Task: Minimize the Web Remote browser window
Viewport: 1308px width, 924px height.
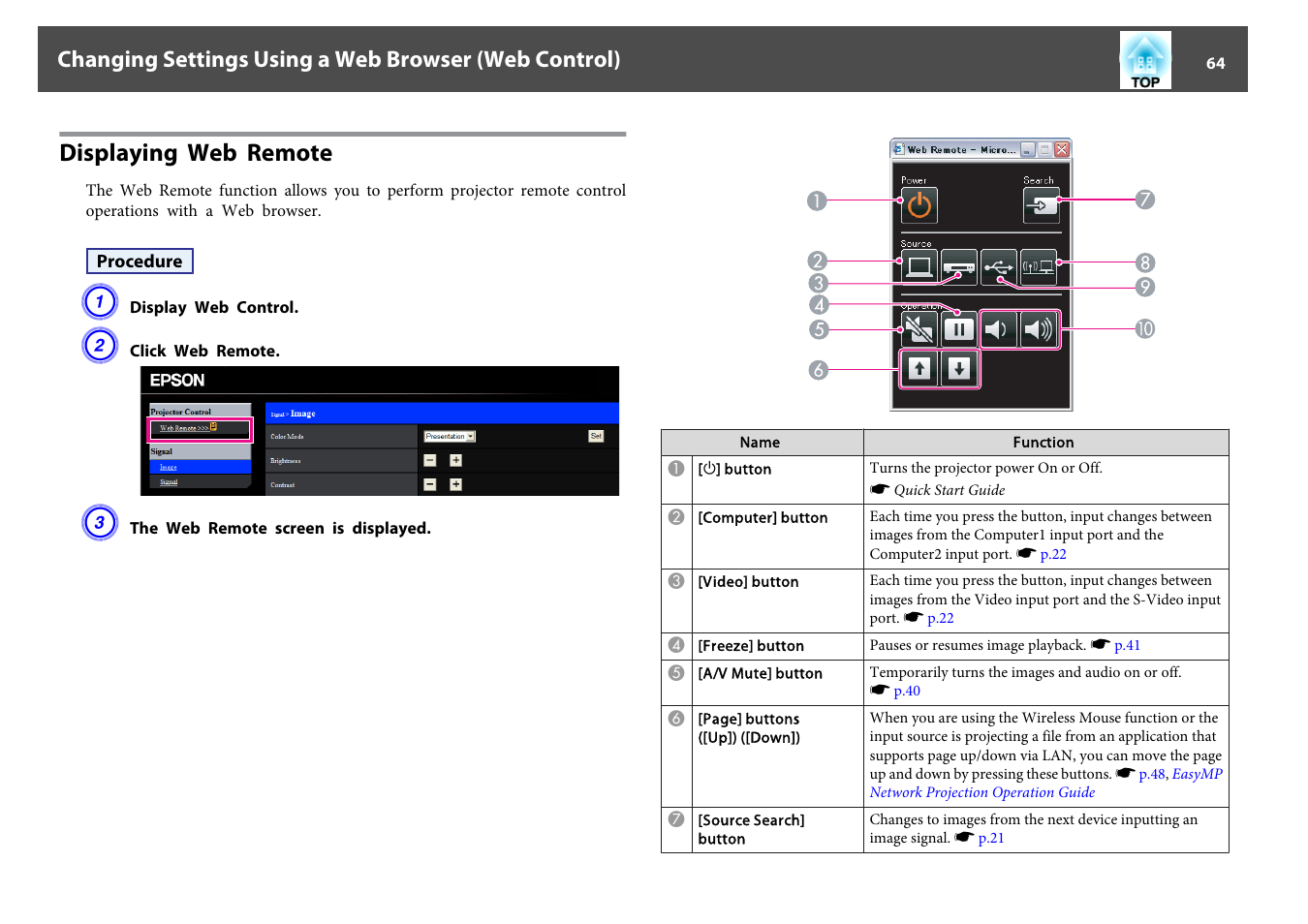Action: tap(1028, 149)
